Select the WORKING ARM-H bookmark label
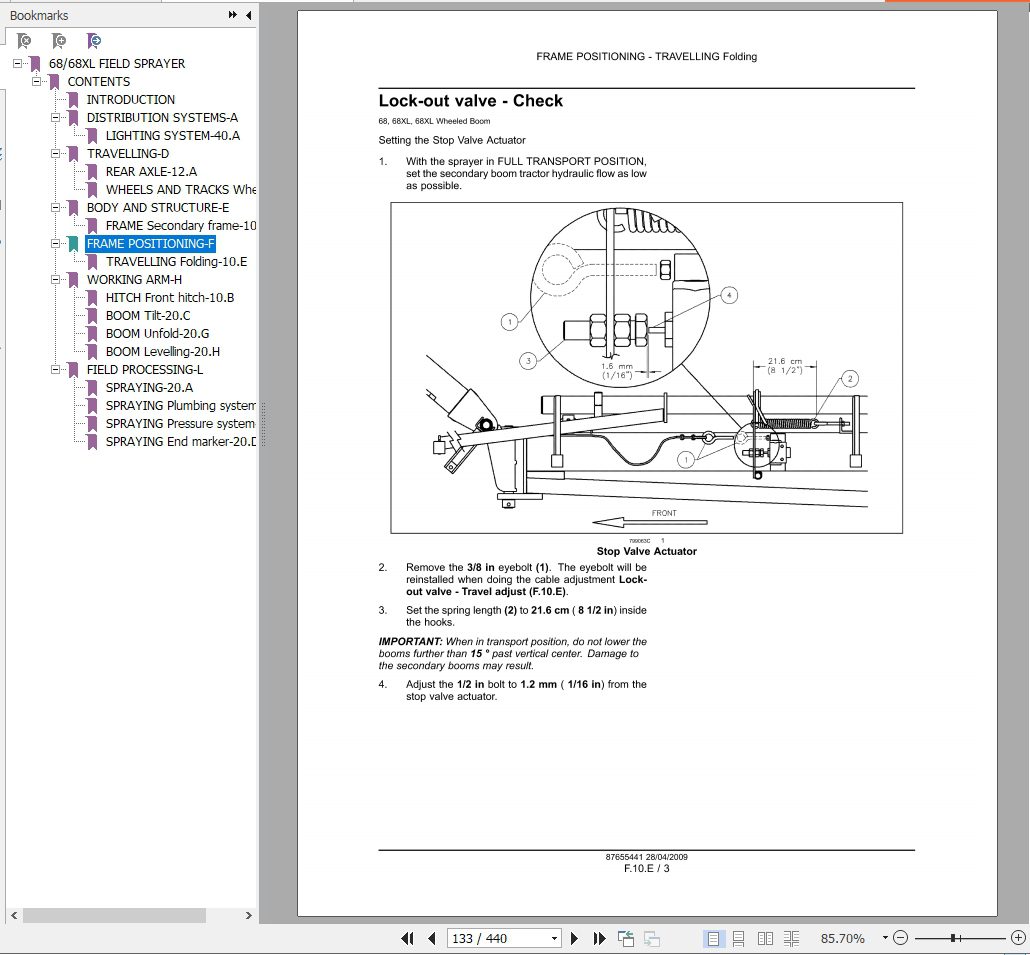This screenshot has height=955, width=1030. [134, 280]
